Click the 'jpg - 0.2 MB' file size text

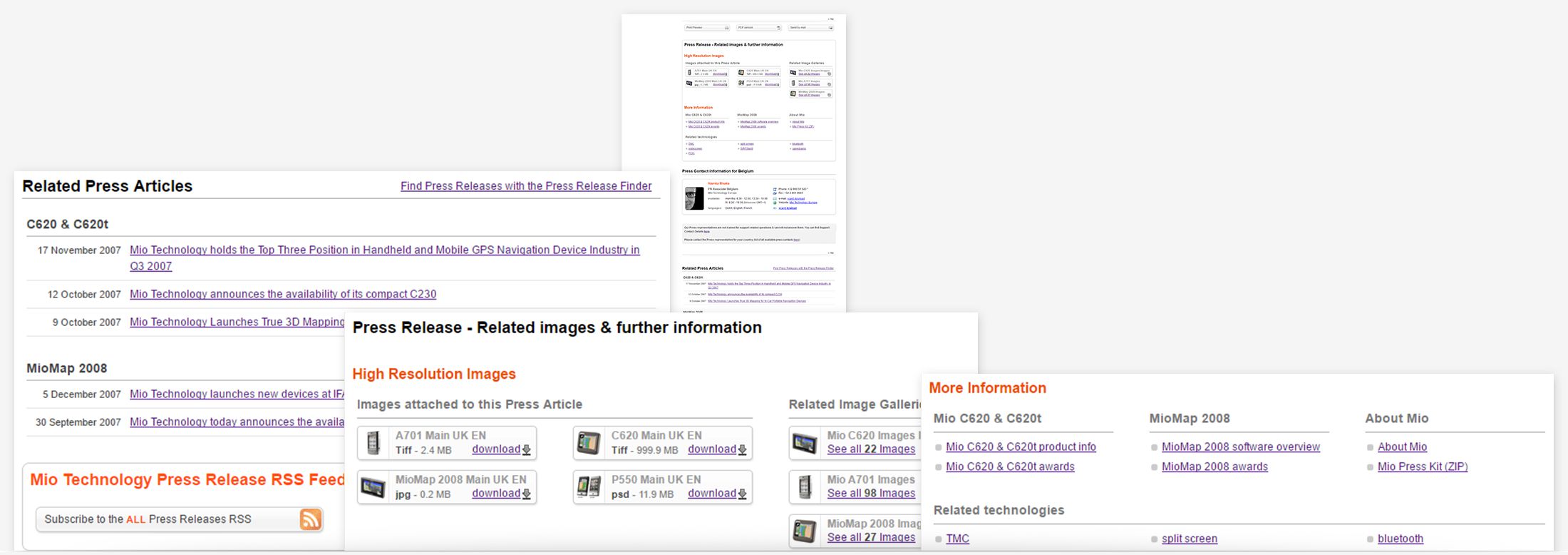pyautogui.click(x=423, y=495)
